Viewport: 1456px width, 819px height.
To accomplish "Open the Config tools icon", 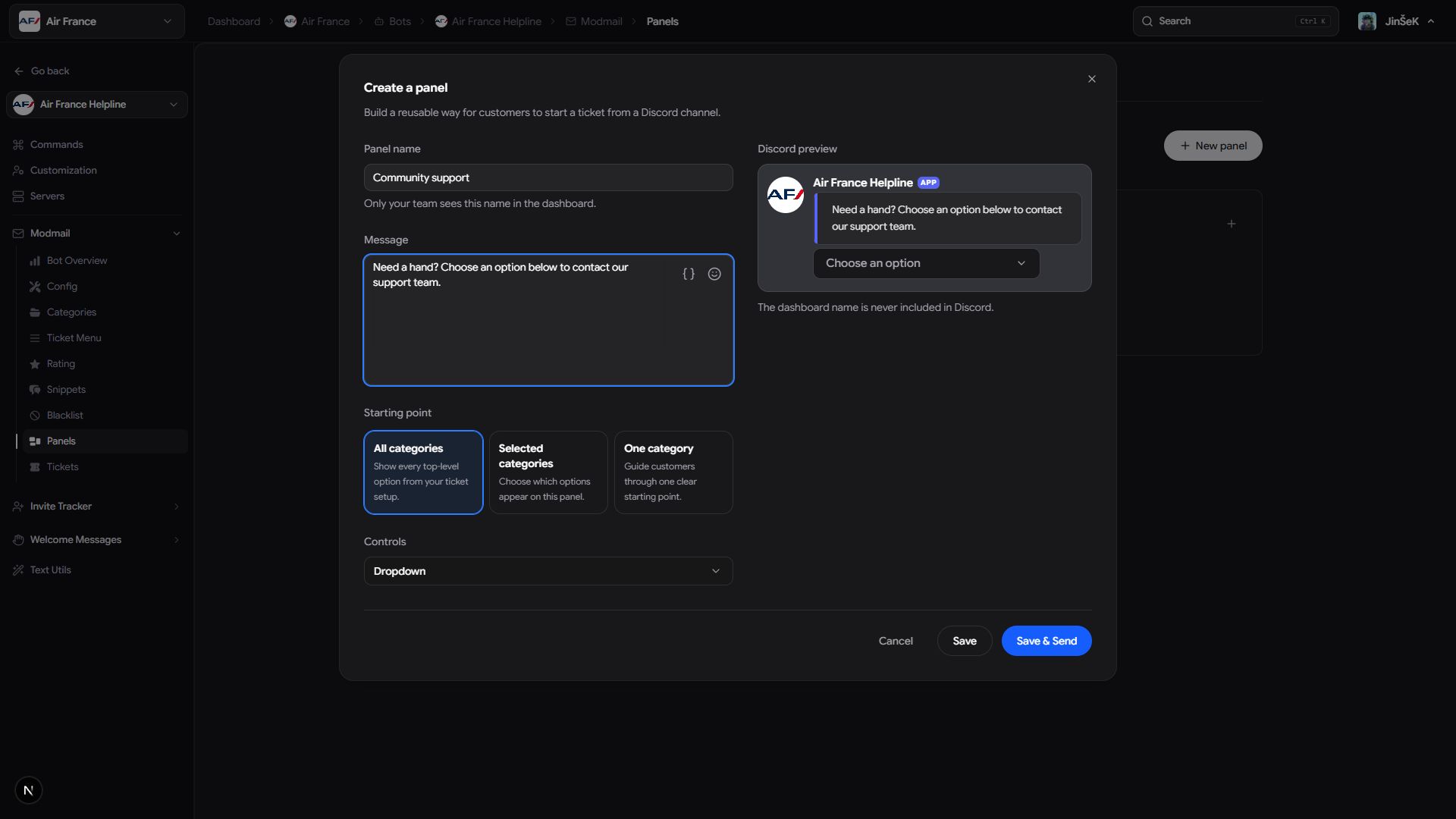I will tap(35, 287).
